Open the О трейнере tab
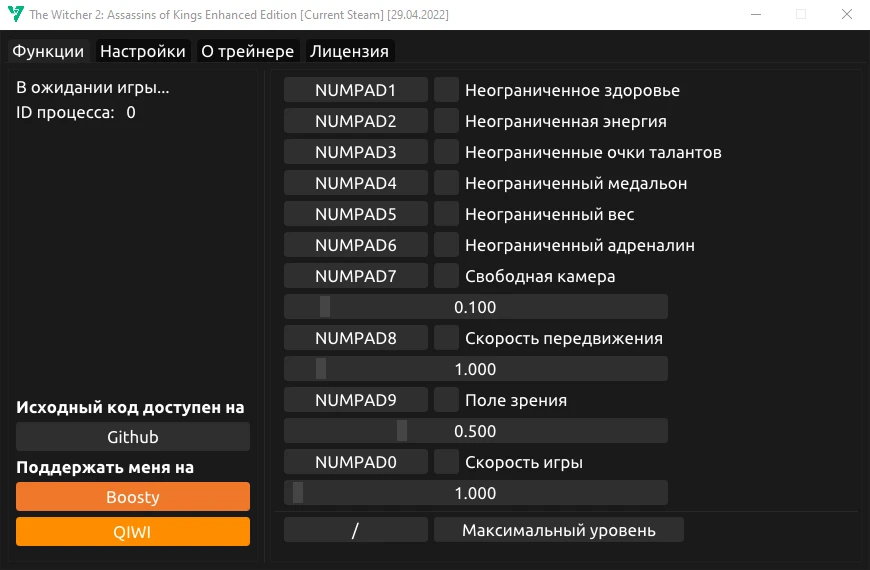The width and height of the screenshot is (870, 570). tap(247, 51)
